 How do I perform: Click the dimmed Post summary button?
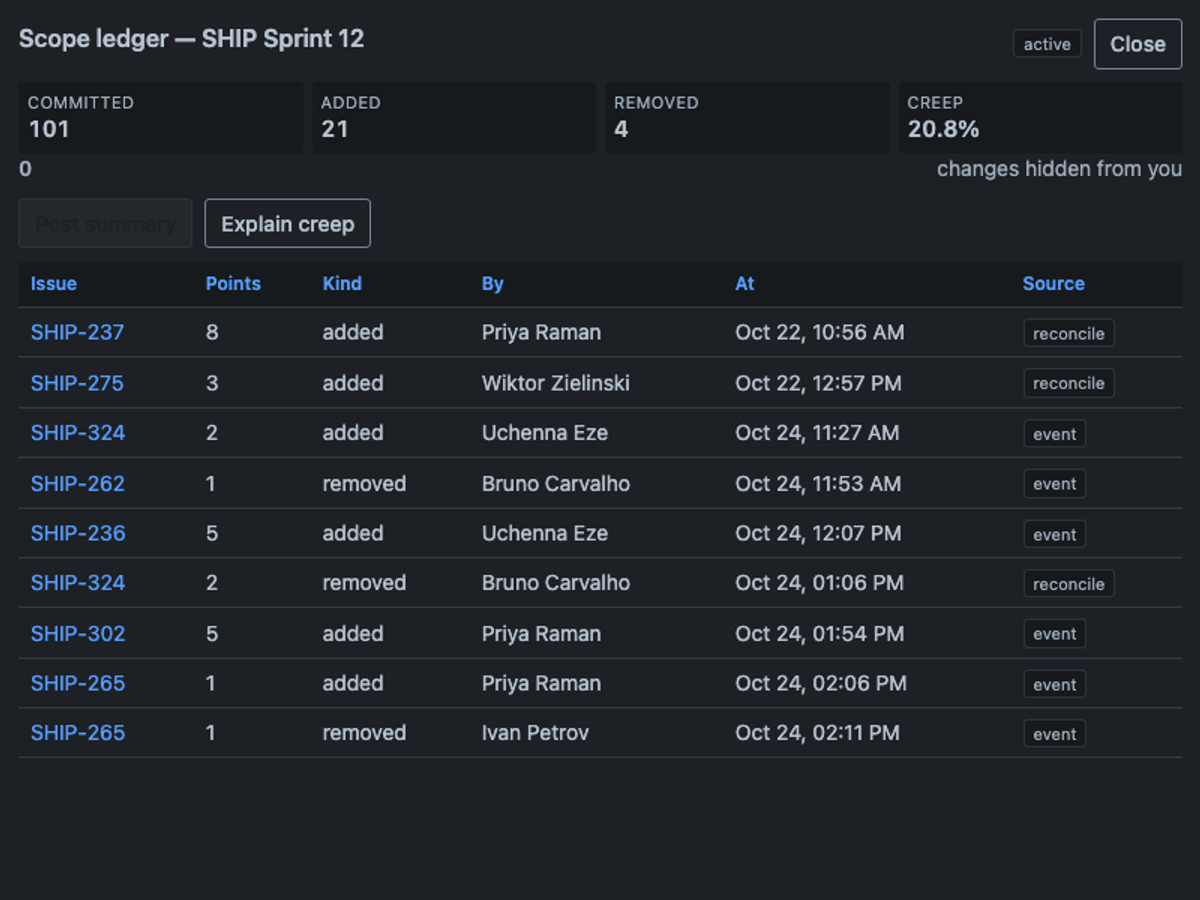click(105, 223)
